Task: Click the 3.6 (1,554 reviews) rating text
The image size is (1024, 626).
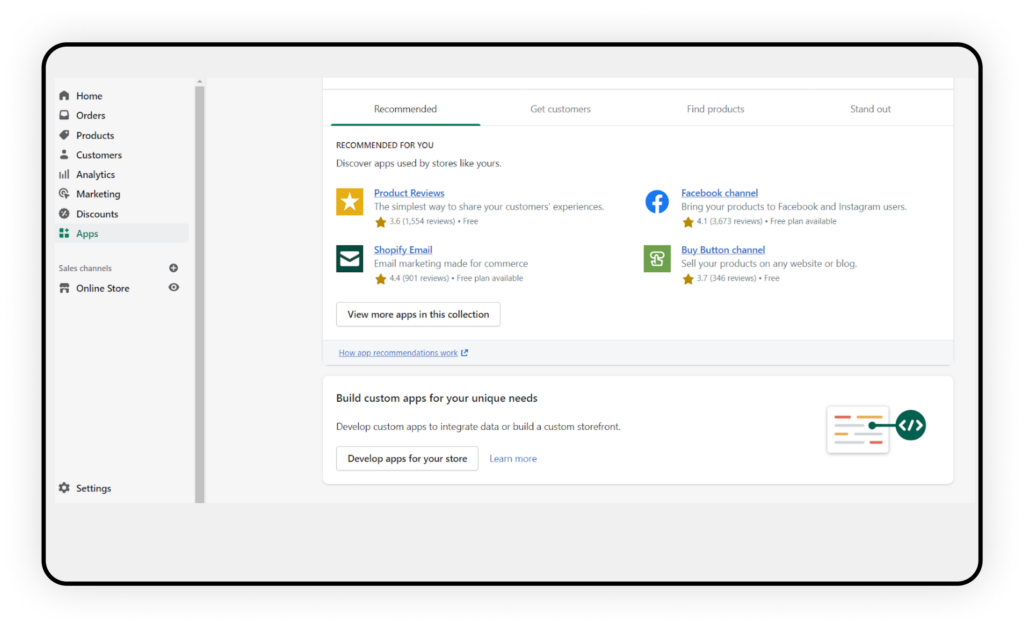Action: [422, 221]
